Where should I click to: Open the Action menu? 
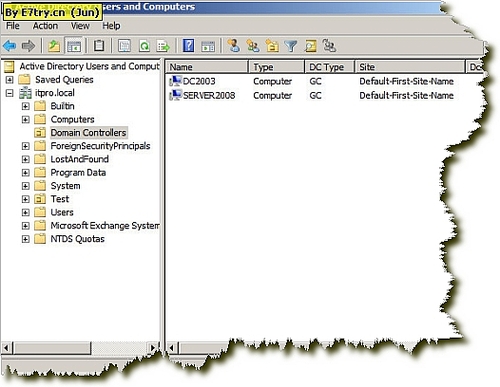coord(45,26)
